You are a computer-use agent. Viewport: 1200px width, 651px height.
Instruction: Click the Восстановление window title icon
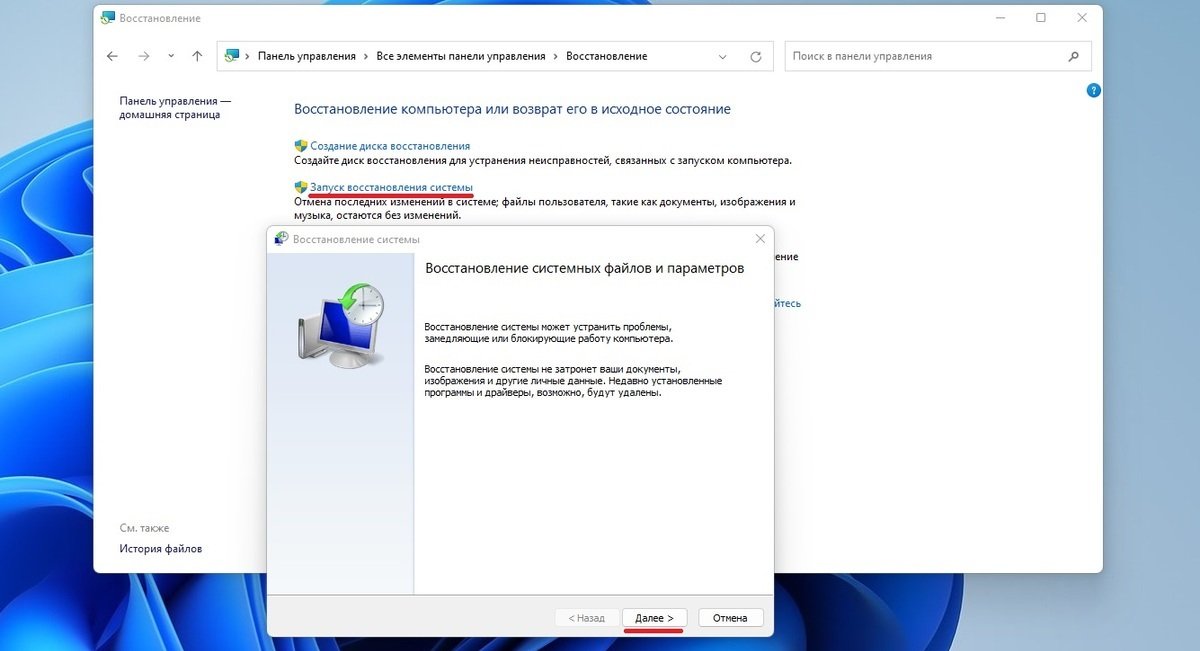tap(108, 18)
